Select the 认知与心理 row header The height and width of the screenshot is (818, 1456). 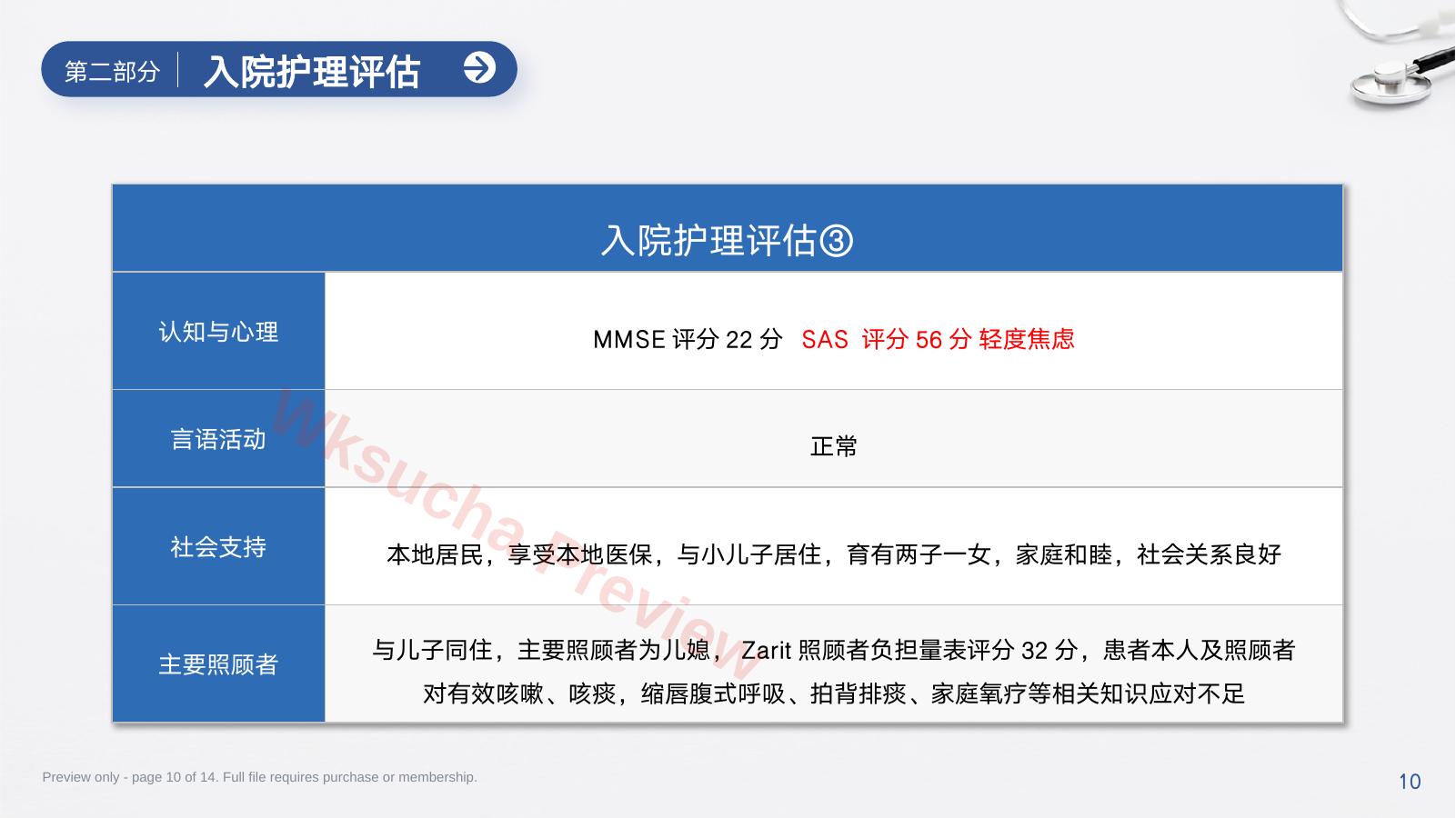coord(218,331)
